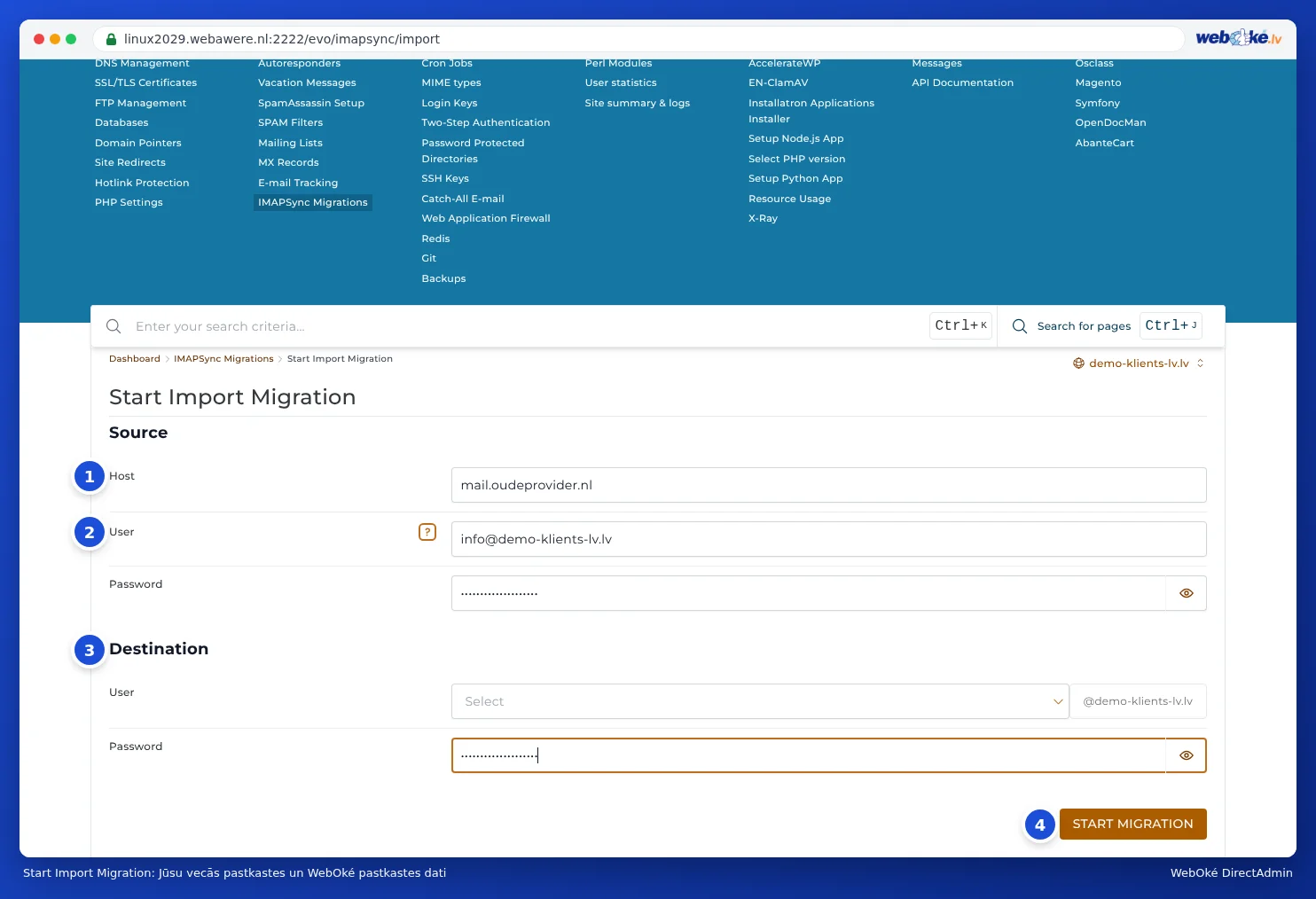The width and height of the screenshot is (1316, 899).
Task: Show the Source password with the eye icon
Action: click(x=1186, y=593)
